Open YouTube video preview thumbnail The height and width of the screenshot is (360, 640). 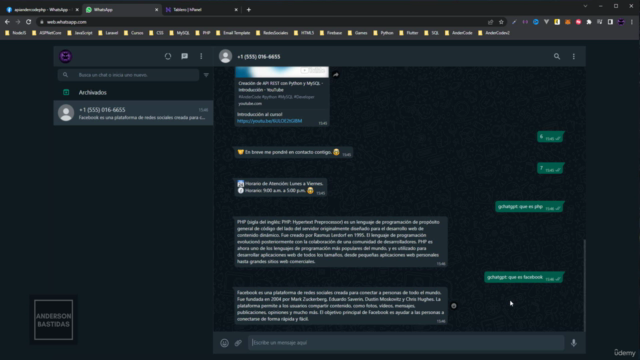[x=282, y=72]
